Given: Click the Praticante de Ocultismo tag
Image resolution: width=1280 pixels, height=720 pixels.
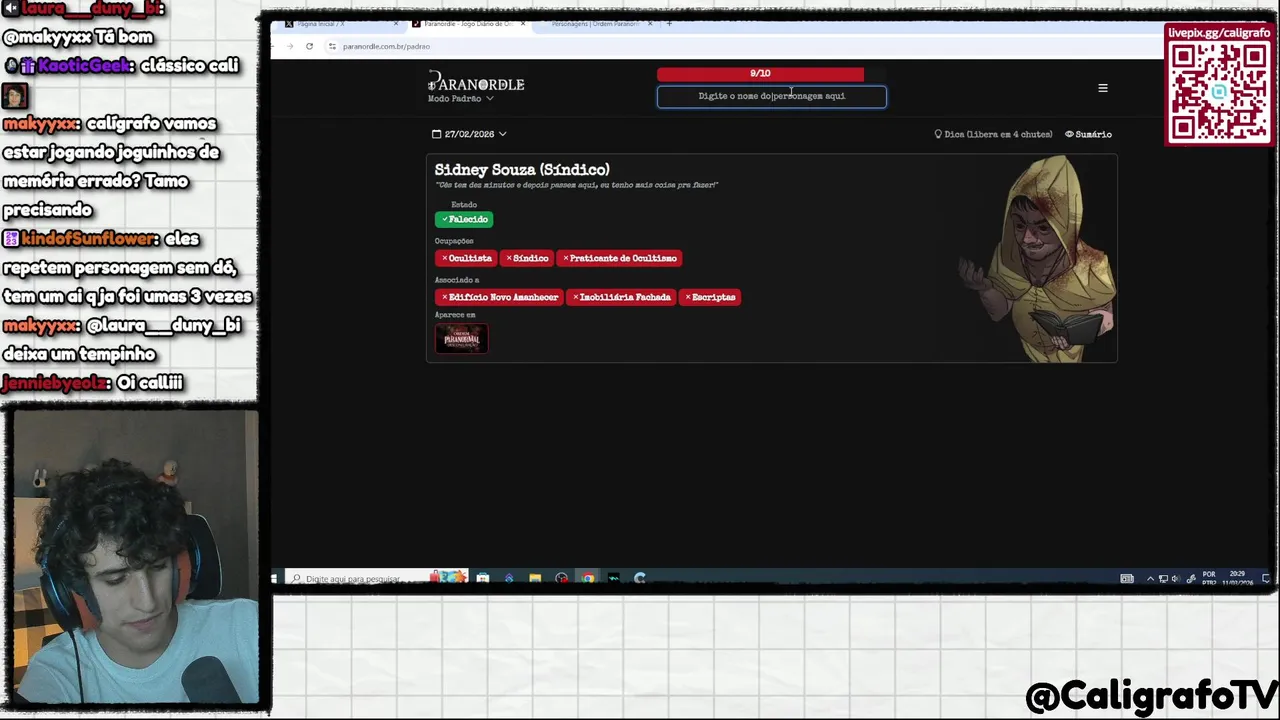Looking at the screenshot, I should [x=619, y=258].
